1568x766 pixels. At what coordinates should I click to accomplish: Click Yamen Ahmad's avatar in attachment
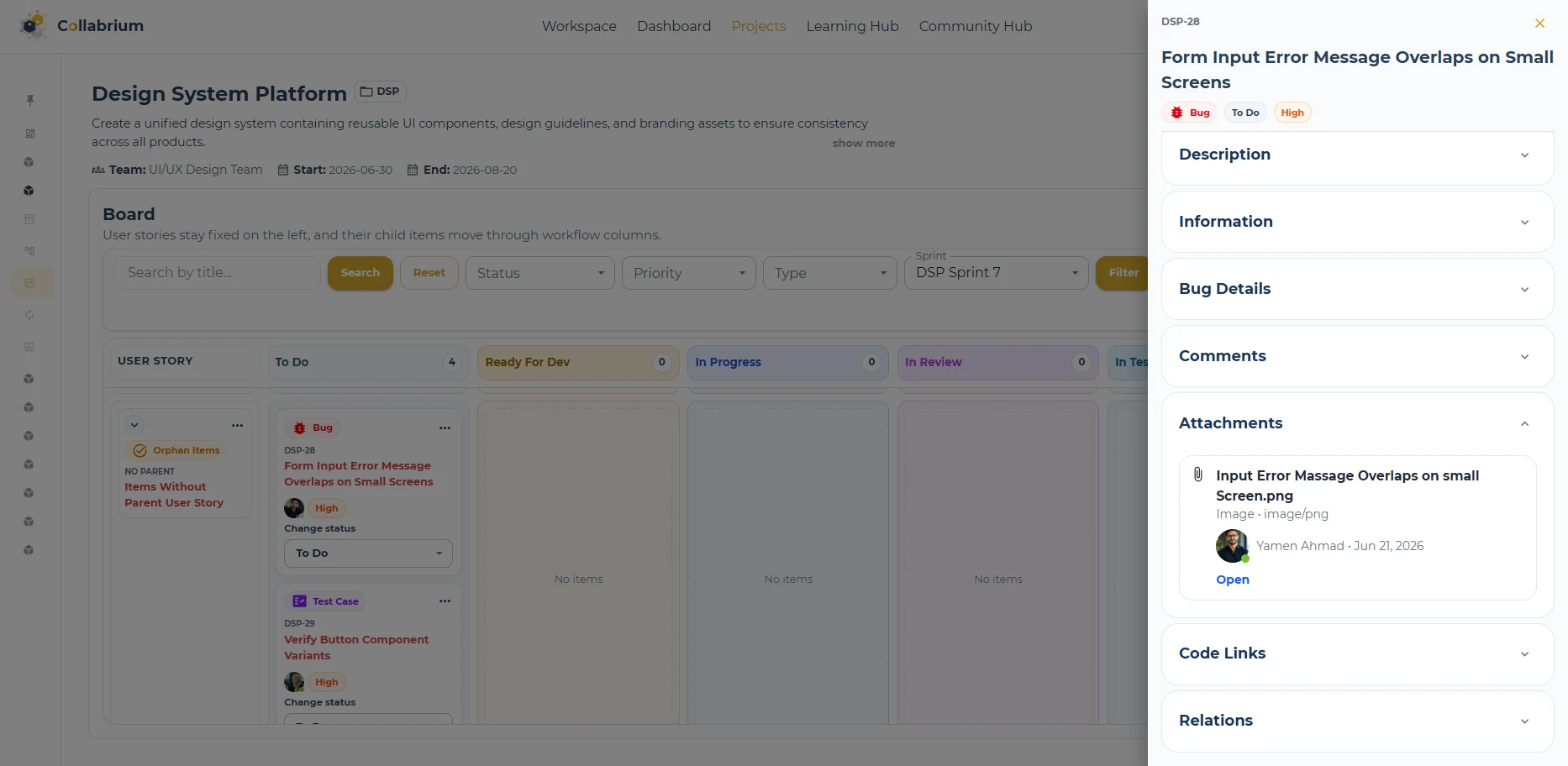(1232, 546)
